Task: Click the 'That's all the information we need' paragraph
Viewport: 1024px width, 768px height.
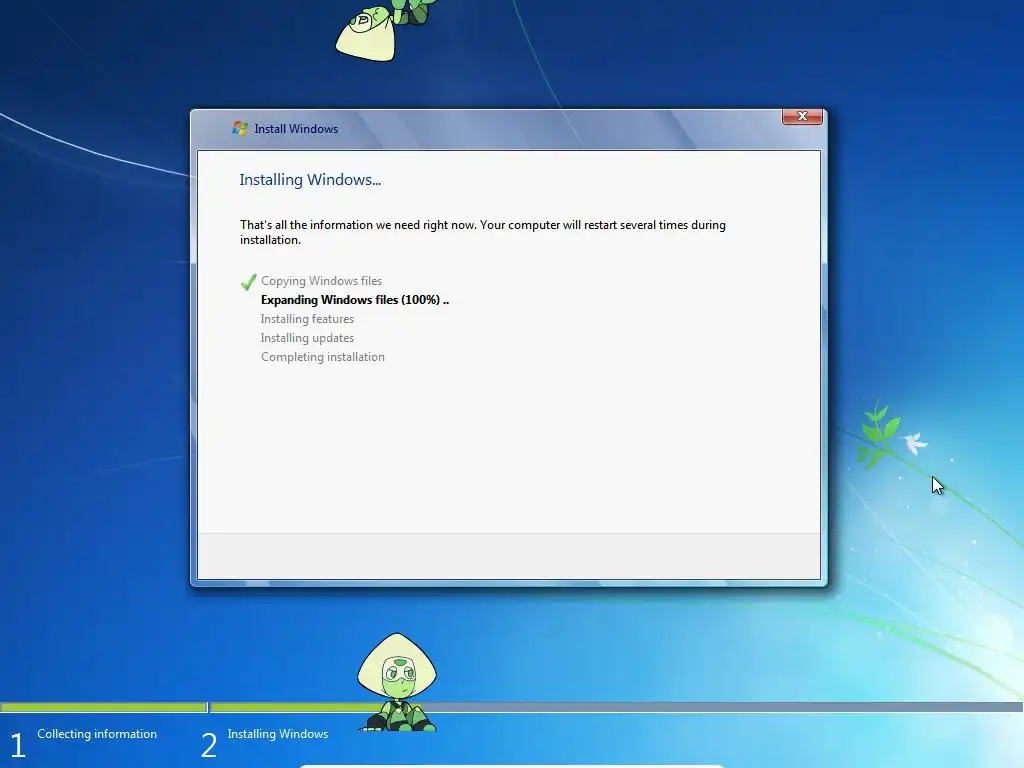Action: [483, 232]
